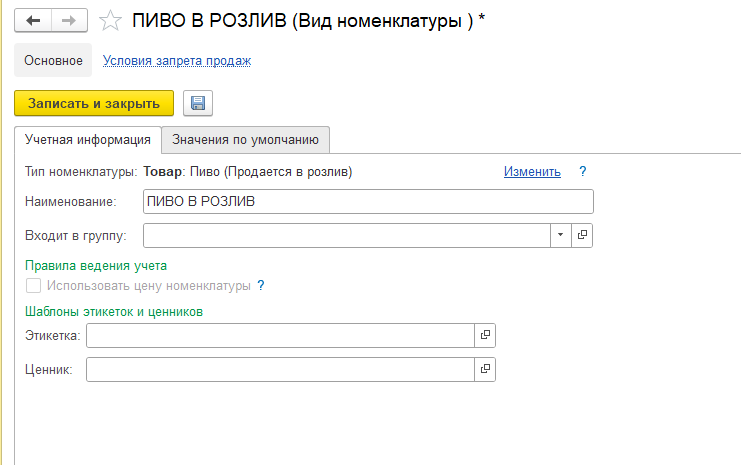Expand the 'Входит в группу' dropdown list
The width and height of the screenshot is (741, 465).
[x=560, y=235]
